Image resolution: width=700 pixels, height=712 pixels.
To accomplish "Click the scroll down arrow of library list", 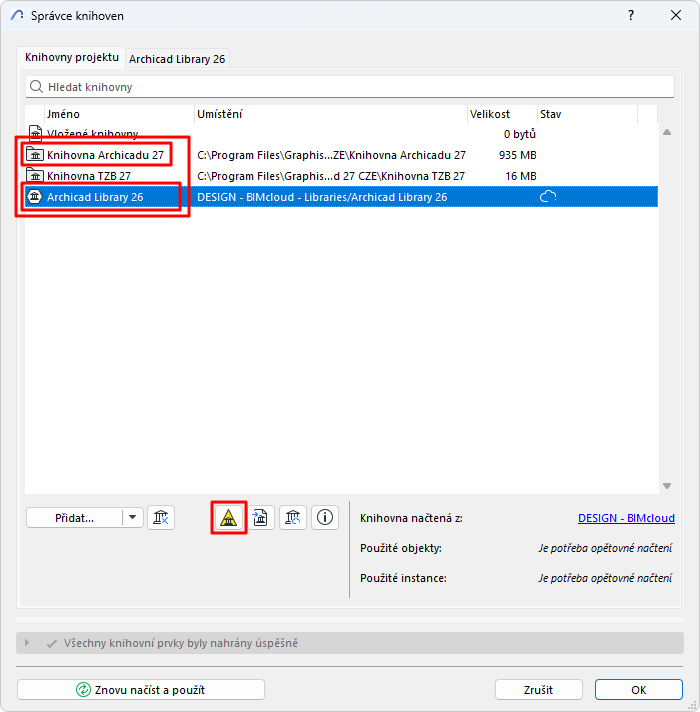I will (x=667, y=486).
